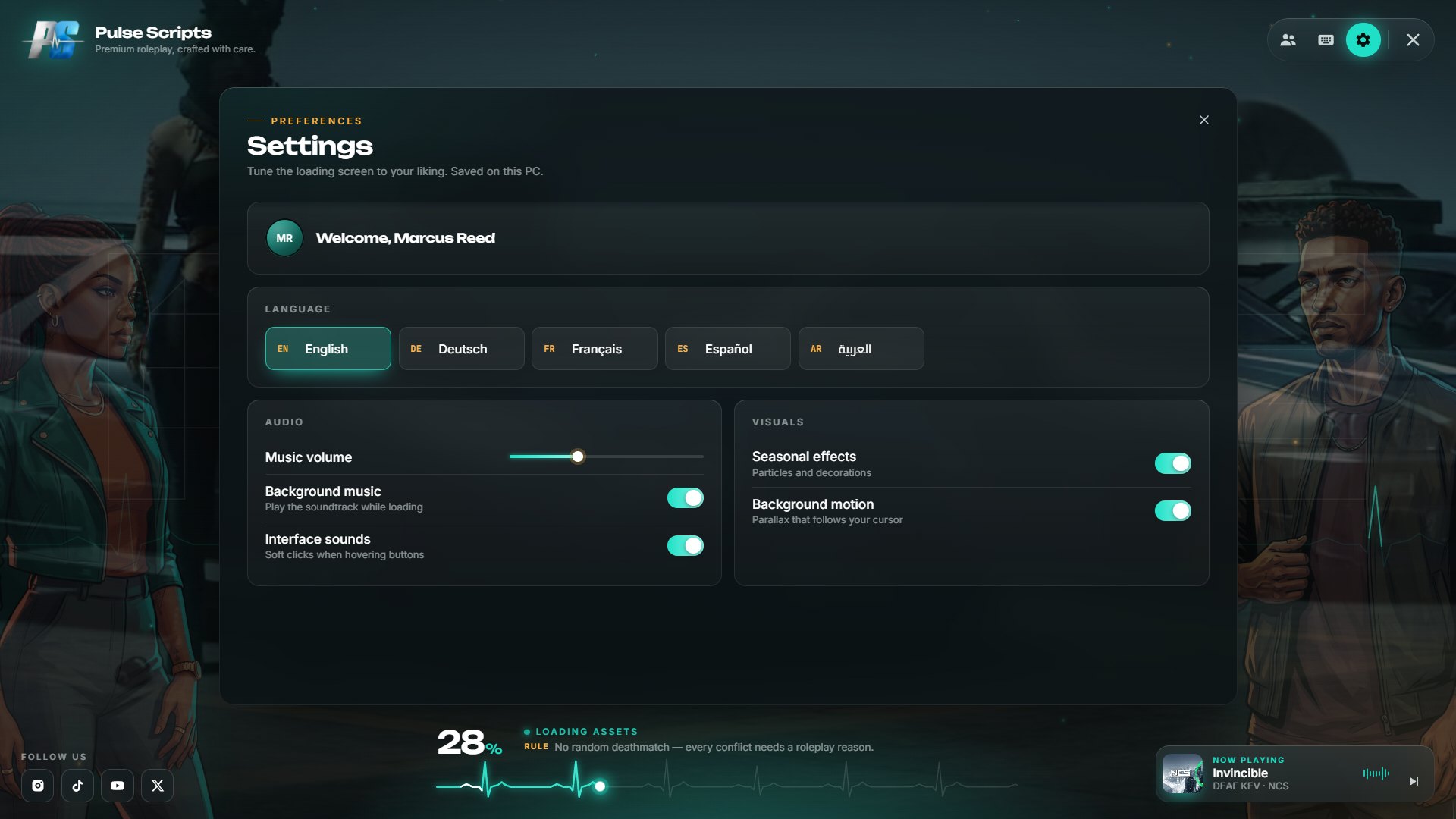Disable Background motion parallax
The height and width of the screenshot is (819, 1456).
click(1172, 511)
